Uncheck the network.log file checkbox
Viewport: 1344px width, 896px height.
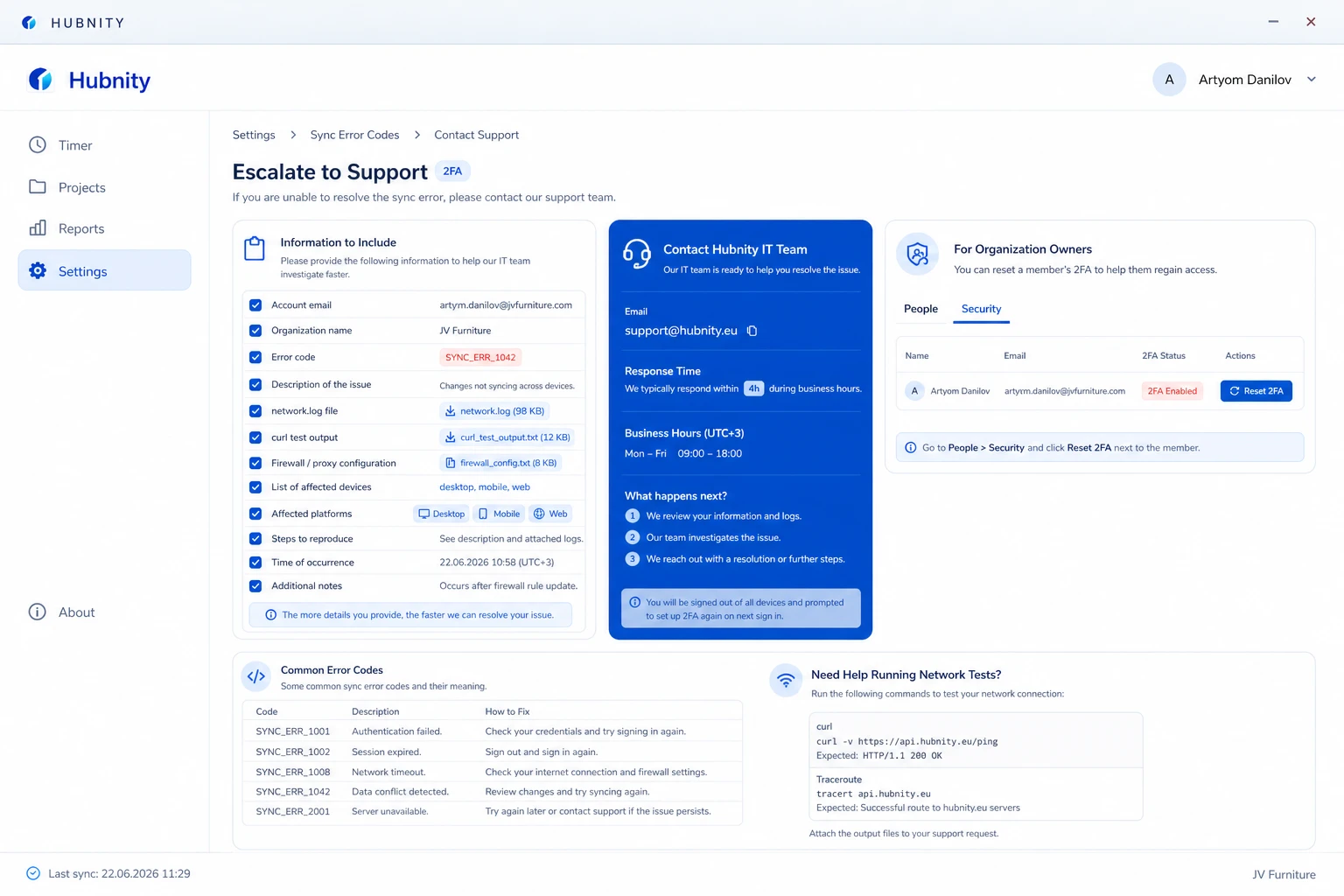pos(255,411)
